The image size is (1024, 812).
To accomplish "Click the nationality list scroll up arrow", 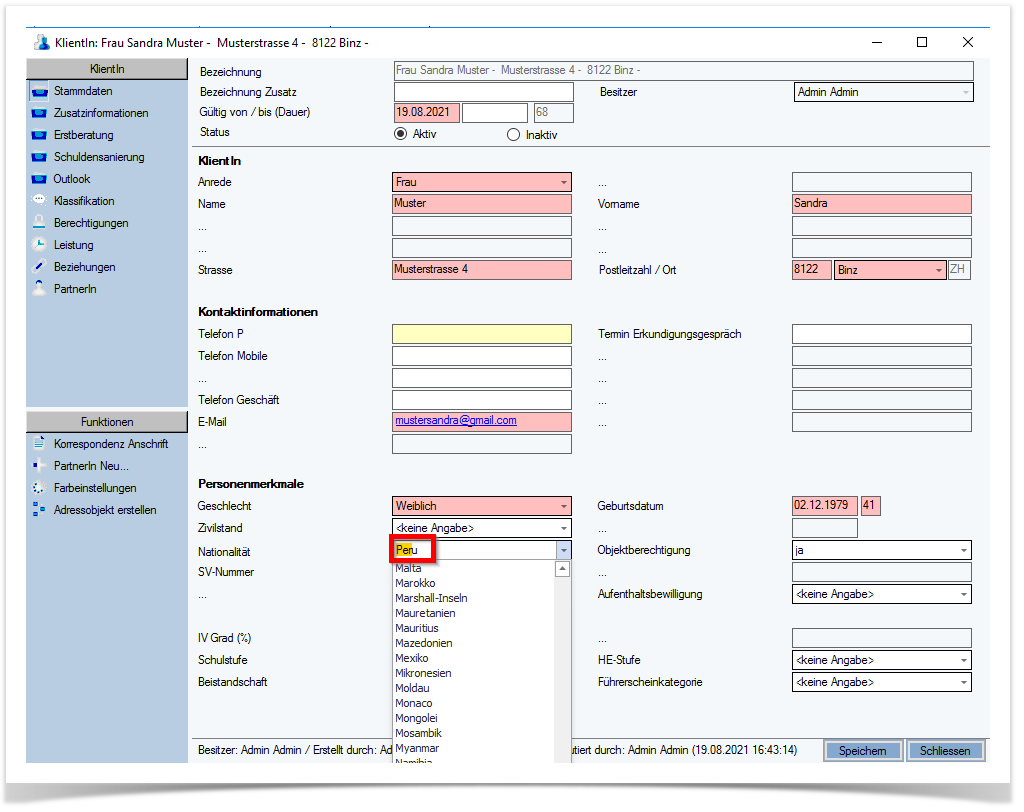I will click(562, 569).
